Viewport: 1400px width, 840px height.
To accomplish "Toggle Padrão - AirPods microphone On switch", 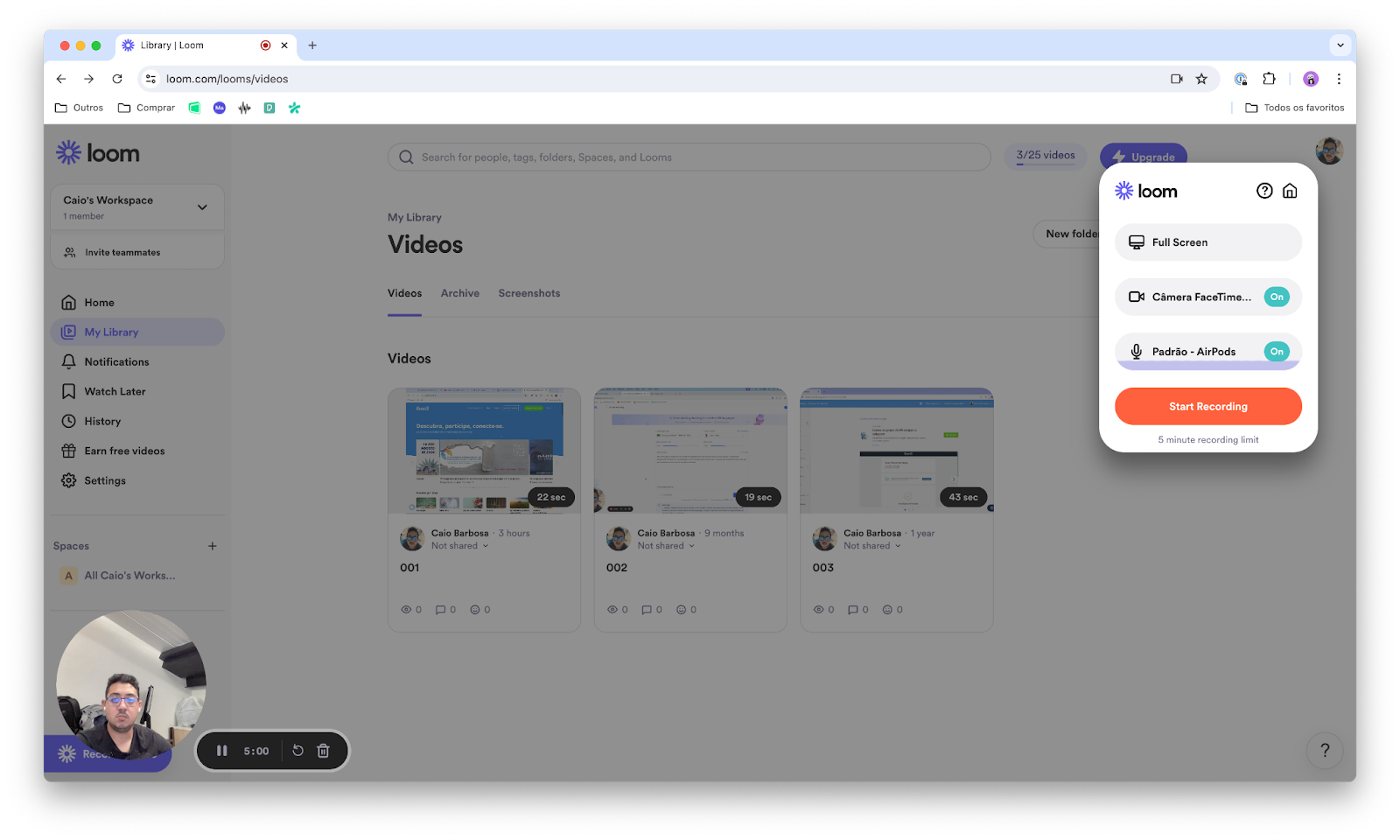I will click(1277, 352).
